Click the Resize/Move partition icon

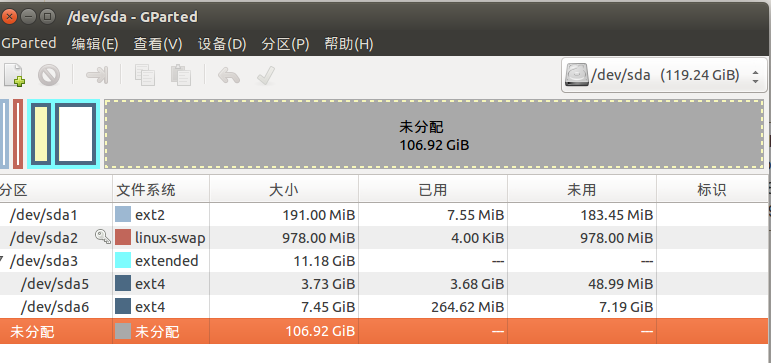[97, 75]
